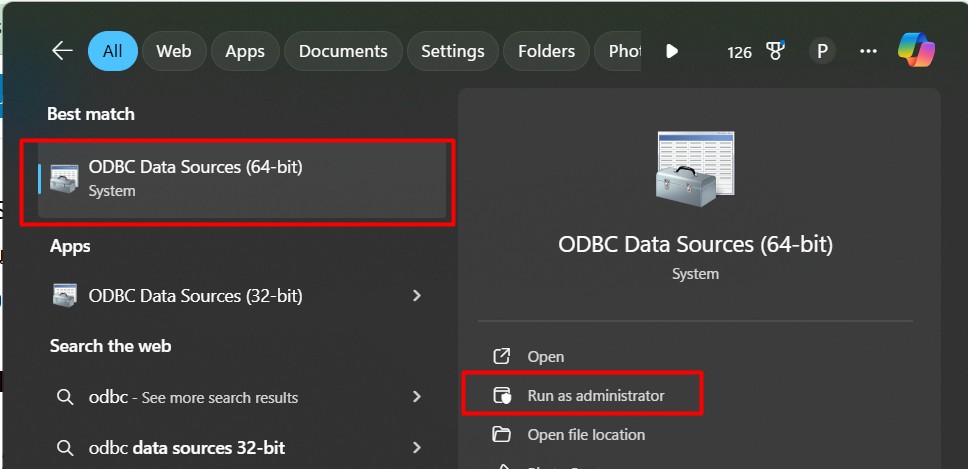The image size is (968, 469).
Task: Click search icon beside 'odbc data sources 32-bit'
Action: tap(65, 447)
